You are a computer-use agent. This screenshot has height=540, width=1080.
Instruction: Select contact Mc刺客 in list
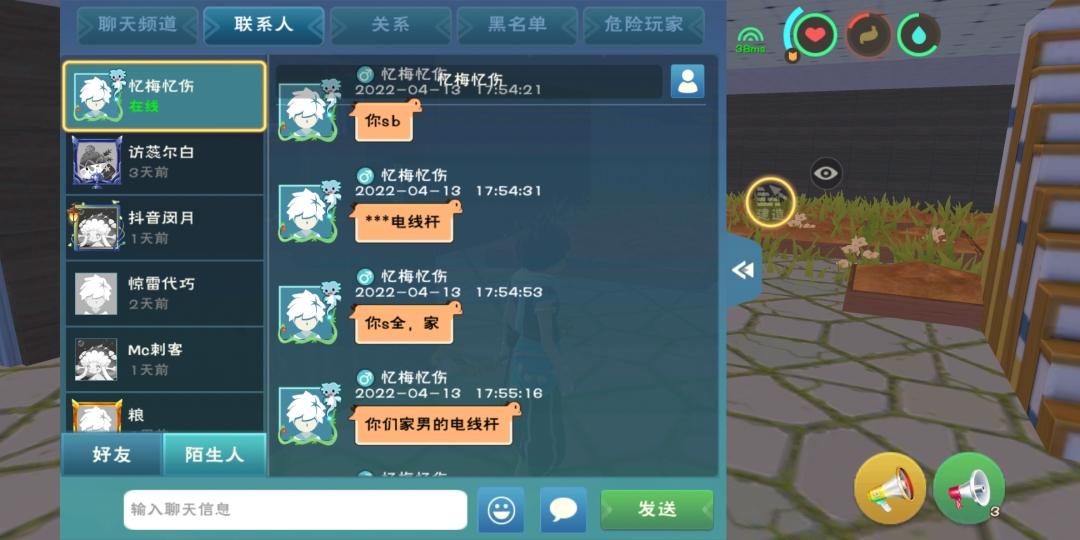coord(165,359)
